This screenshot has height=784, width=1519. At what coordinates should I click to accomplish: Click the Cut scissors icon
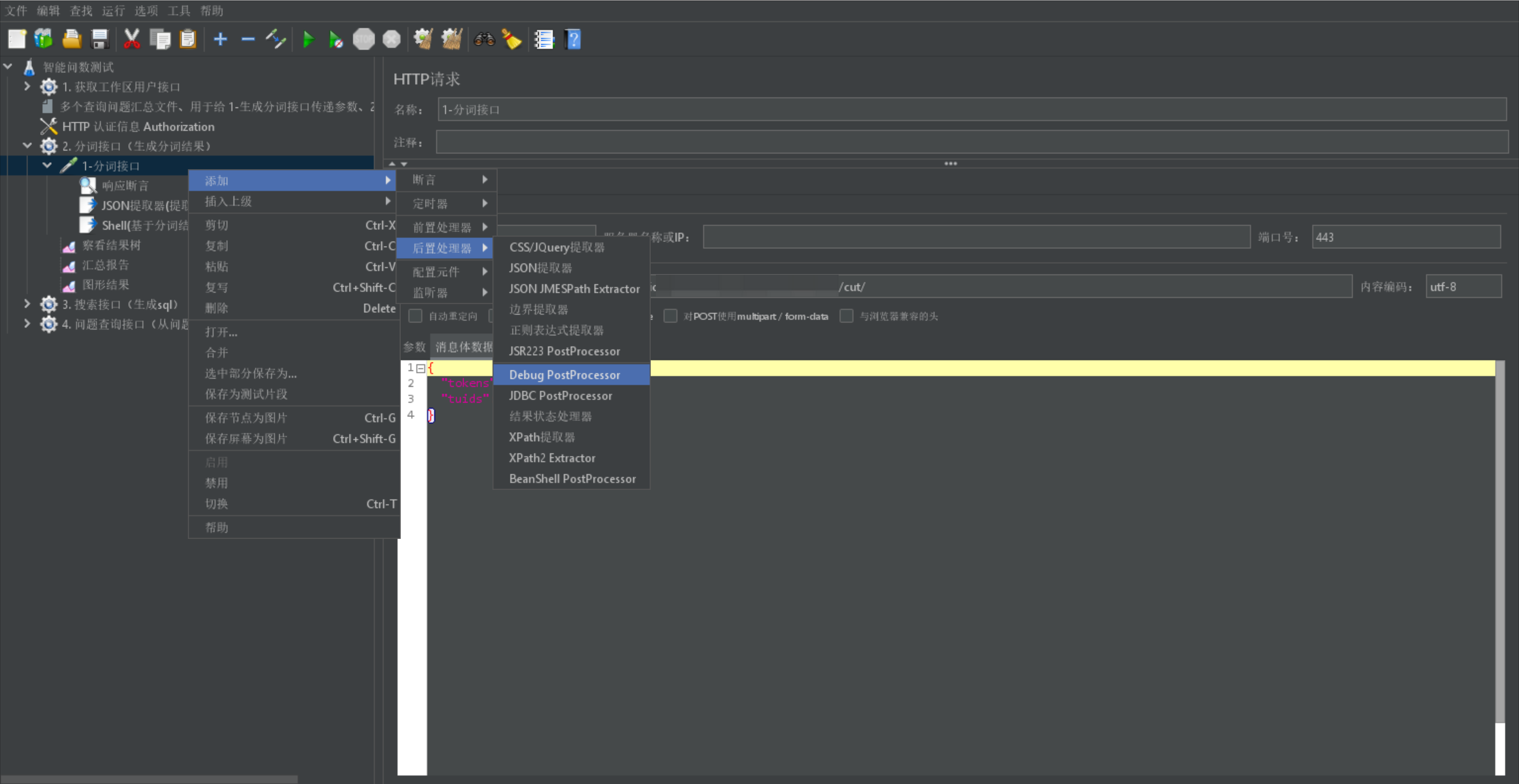131,40
